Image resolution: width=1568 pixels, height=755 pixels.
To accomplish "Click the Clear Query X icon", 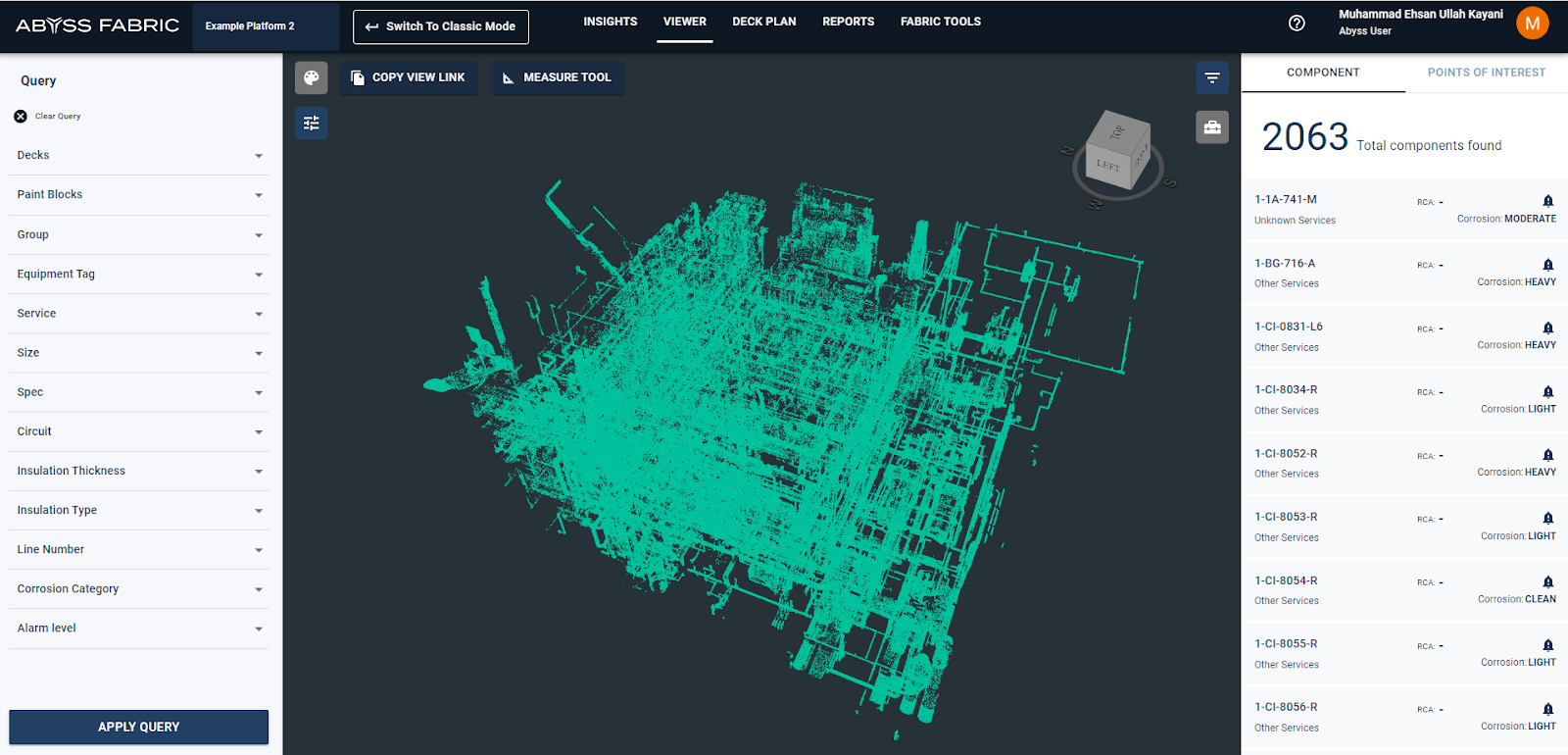I will tap(21, 116).
